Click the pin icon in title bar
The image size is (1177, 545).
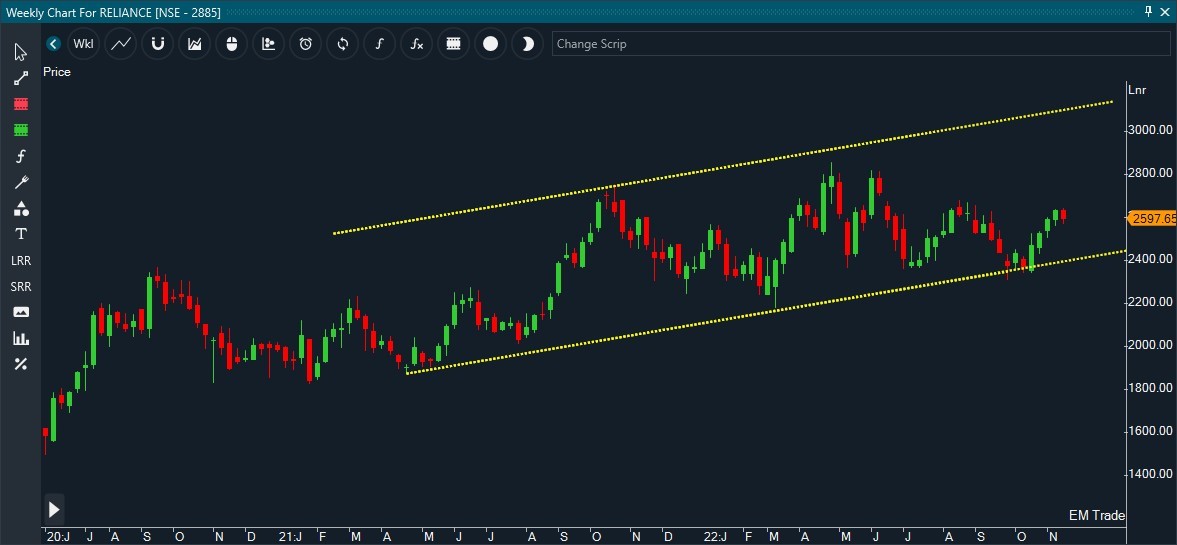pyautogui.click(x=1148, y=11)
